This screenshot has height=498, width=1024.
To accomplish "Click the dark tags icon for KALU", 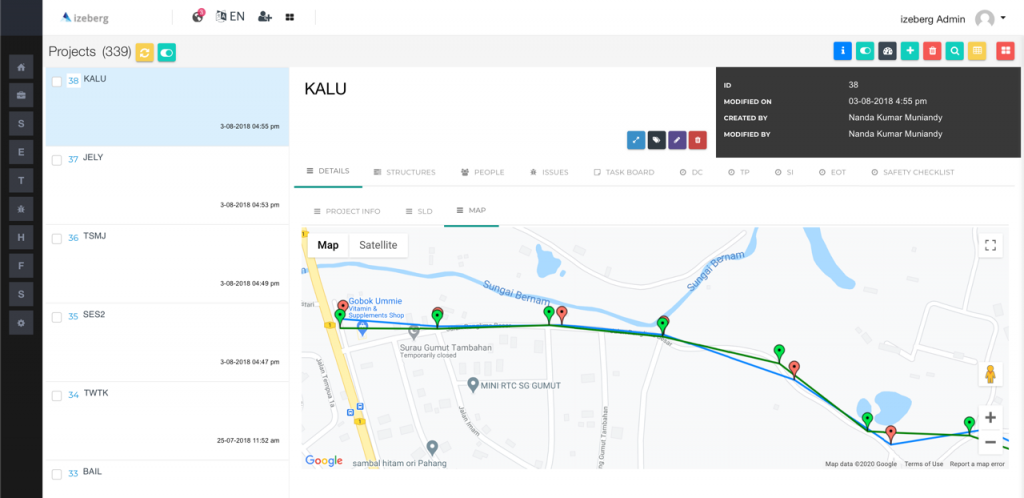I will [656, 141].
